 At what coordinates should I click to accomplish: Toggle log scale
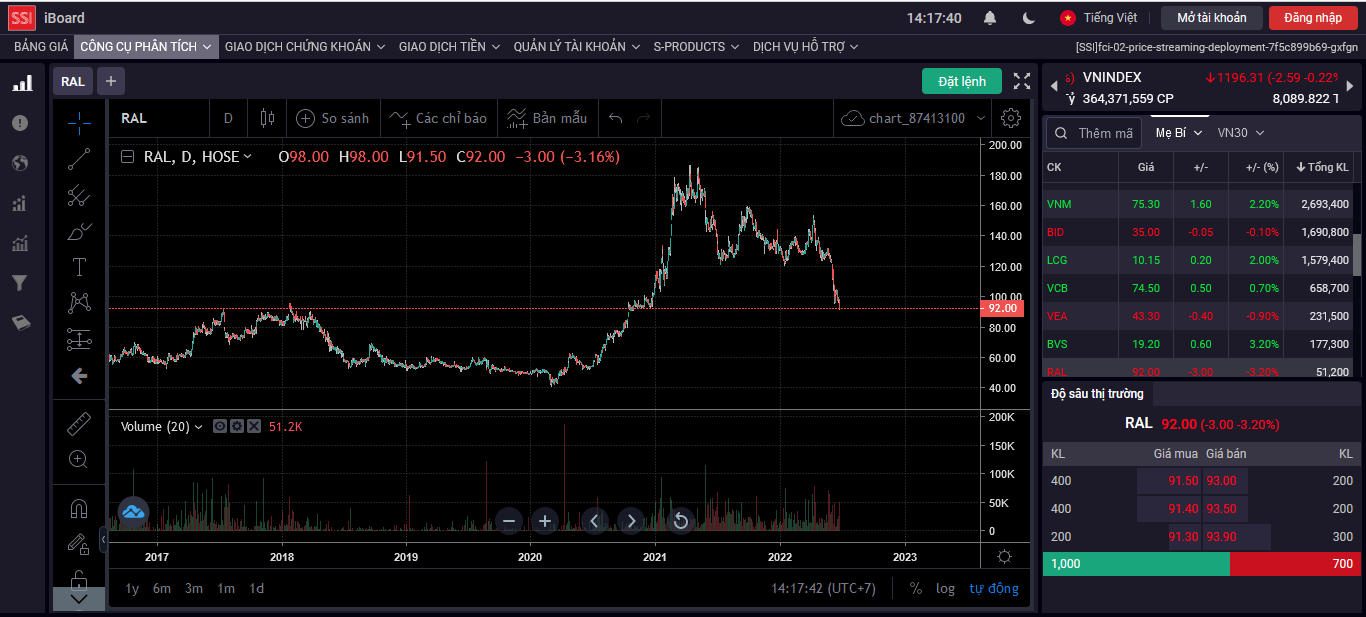tap(946, 588)
